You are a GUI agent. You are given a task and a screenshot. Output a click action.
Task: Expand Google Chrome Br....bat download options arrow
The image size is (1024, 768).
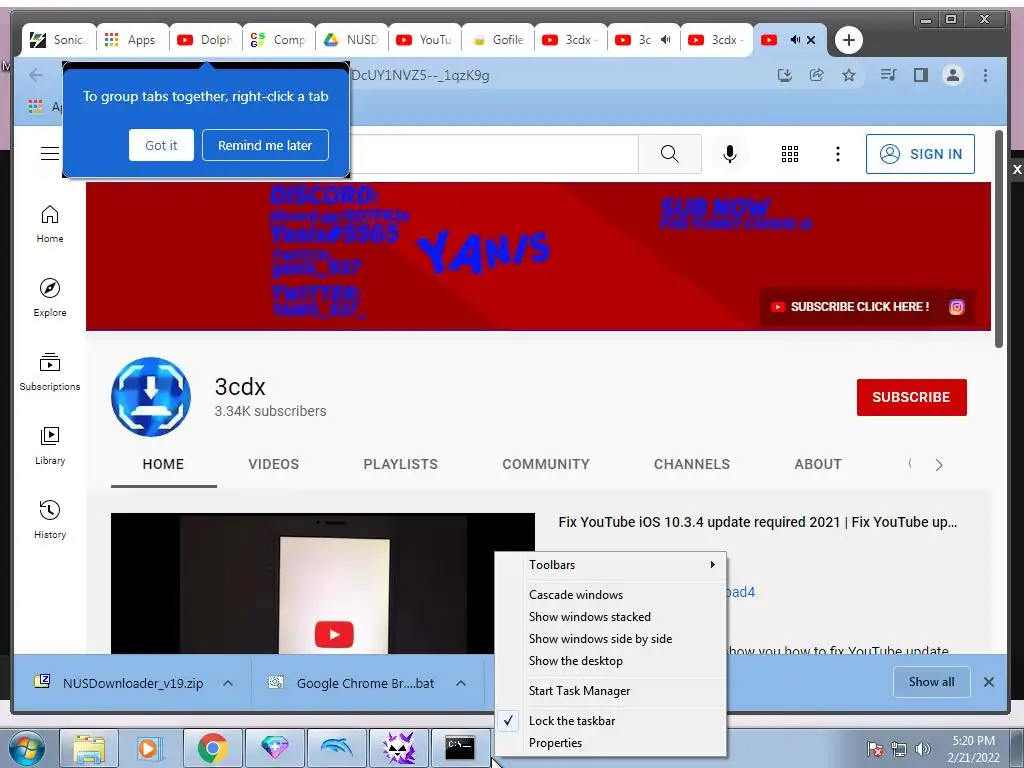click(x=461, y=683)
